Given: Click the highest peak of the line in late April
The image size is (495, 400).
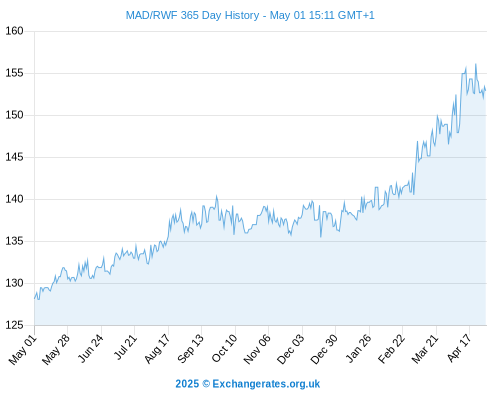Looking at the screenshot, I should tap(476, 64).
